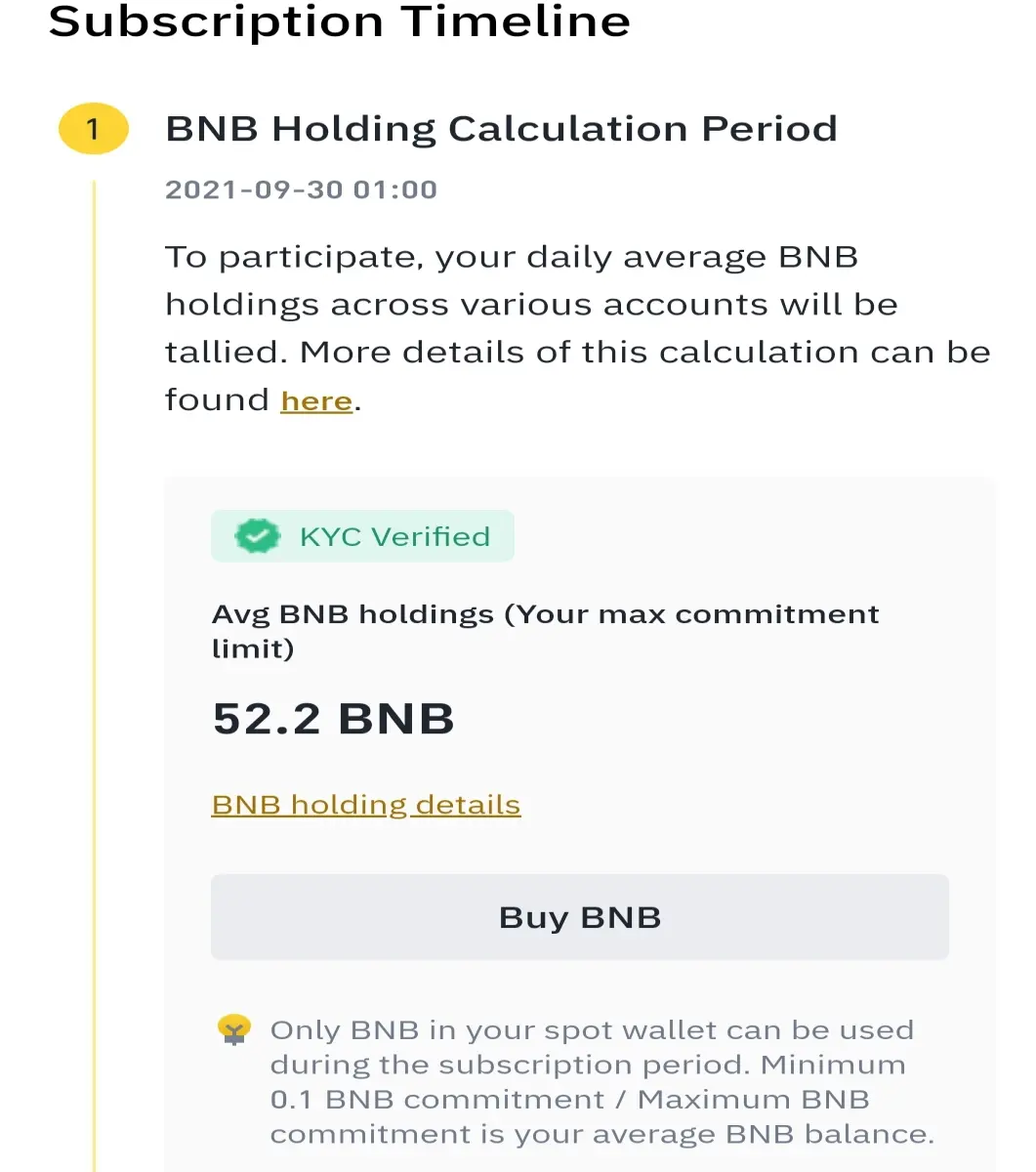
Task: Click the 'Maximum BNB commitment' tip line
Action: (x=602, y=1116)
